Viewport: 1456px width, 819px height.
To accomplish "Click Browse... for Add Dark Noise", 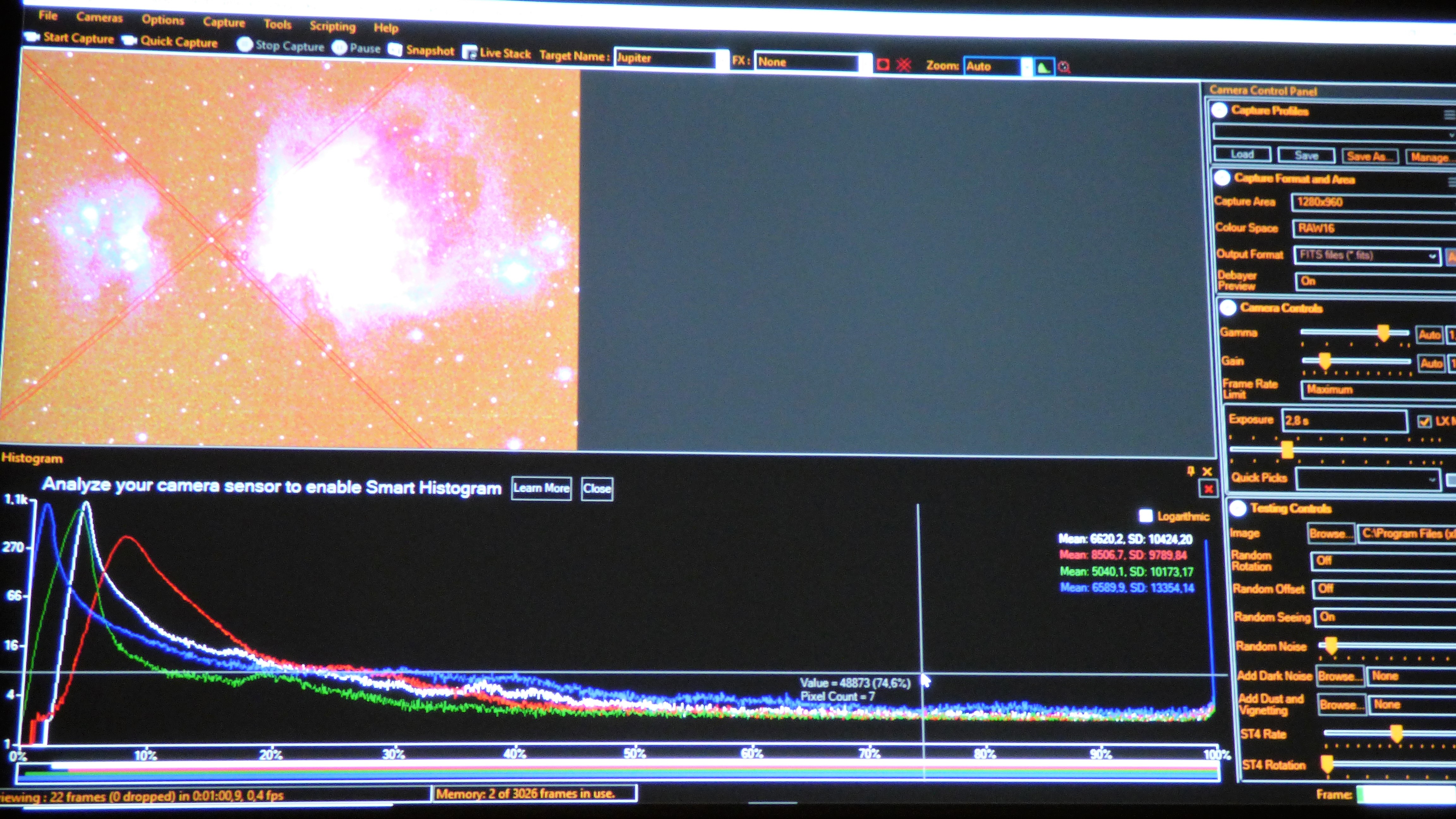I will tap(1341, 676).
